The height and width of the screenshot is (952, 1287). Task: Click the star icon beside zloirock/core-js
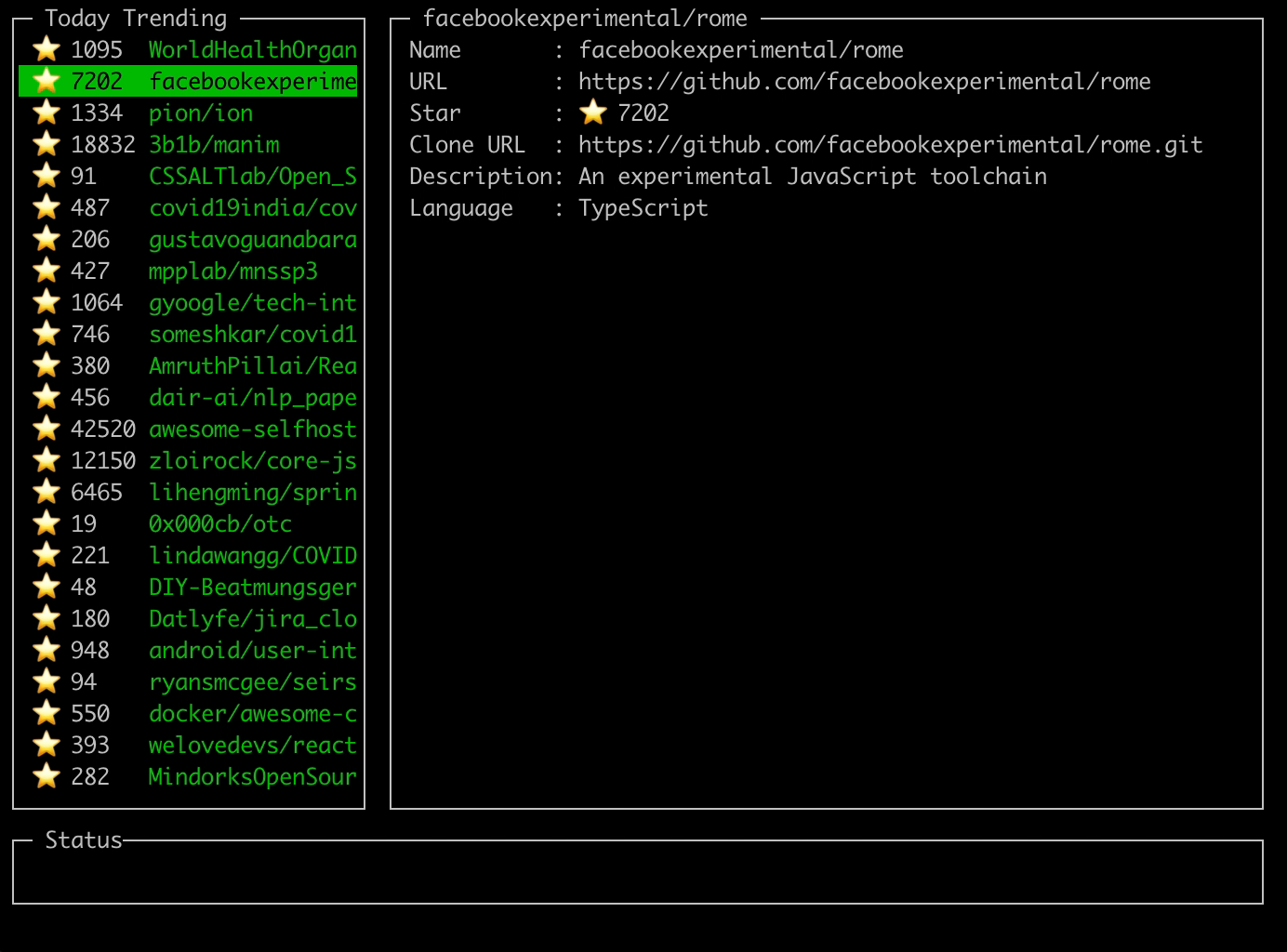pyautogui.click(x=46, y=460)
